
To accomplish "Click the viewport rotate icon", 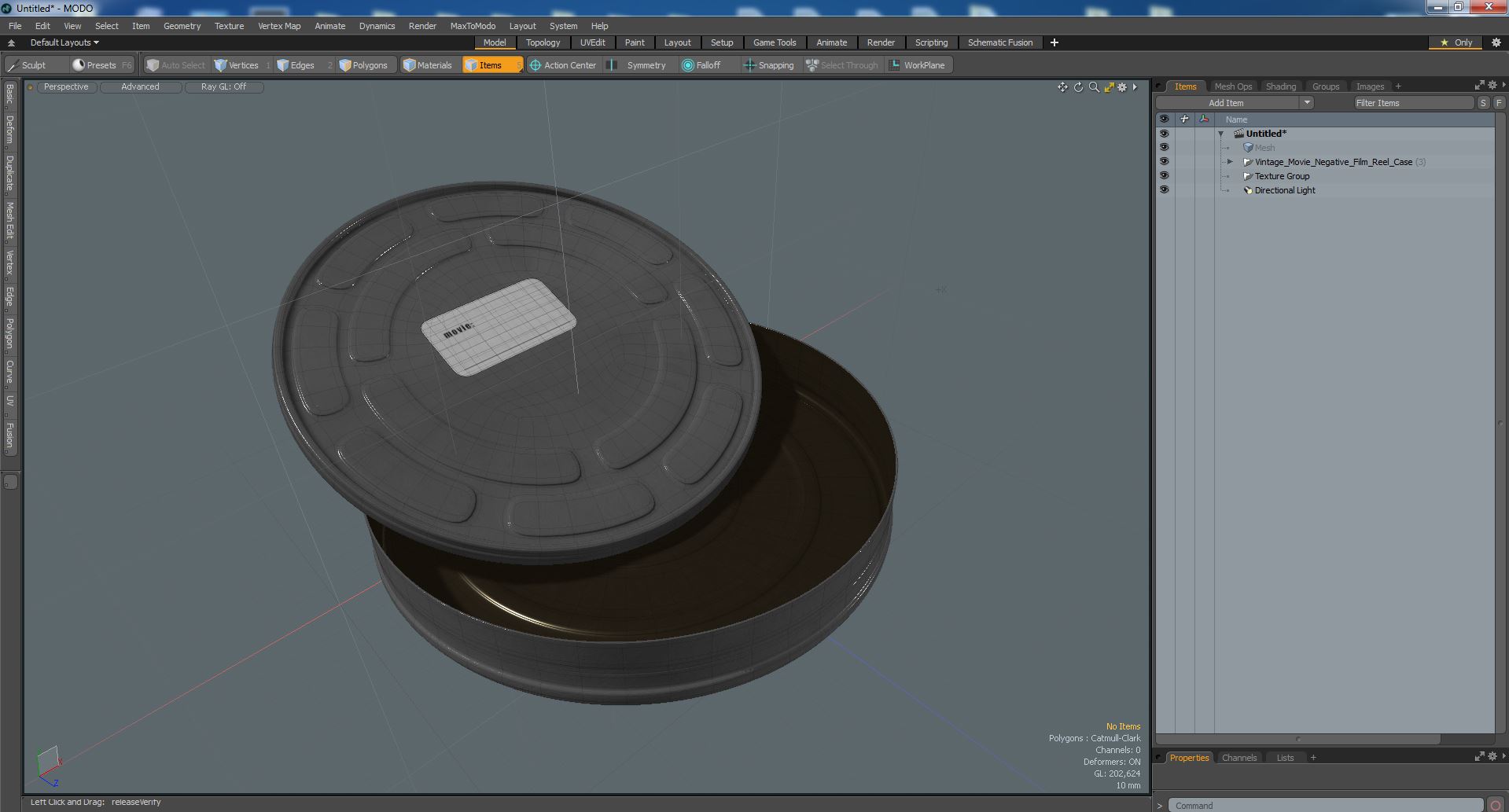I will pos(1078,87).
